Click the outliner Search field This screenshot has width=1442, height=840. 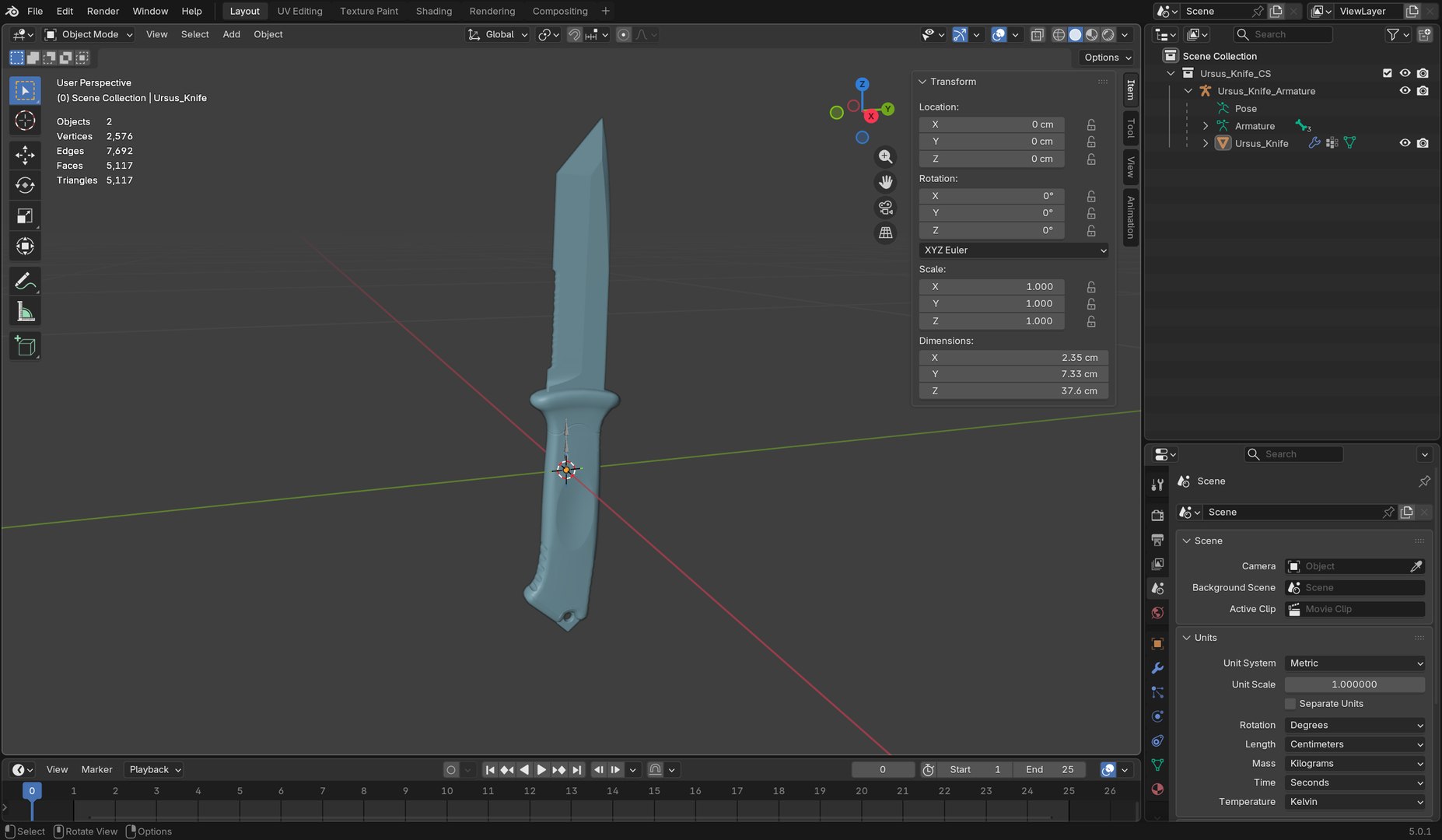(x=1283, y=34)
